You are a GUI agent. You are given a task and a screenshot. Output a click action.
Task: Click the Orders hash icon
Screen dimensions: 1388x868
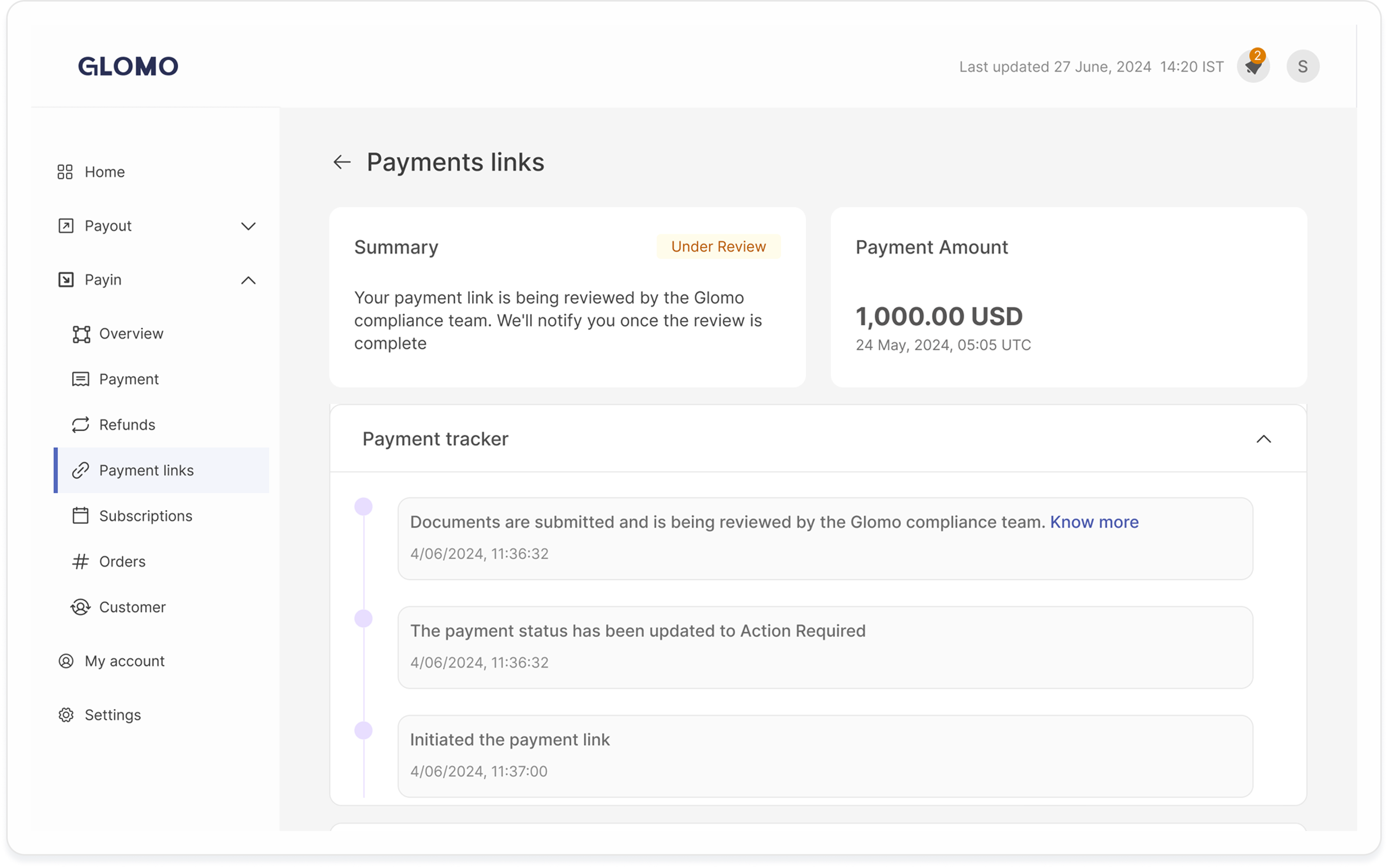pos(80,561)
